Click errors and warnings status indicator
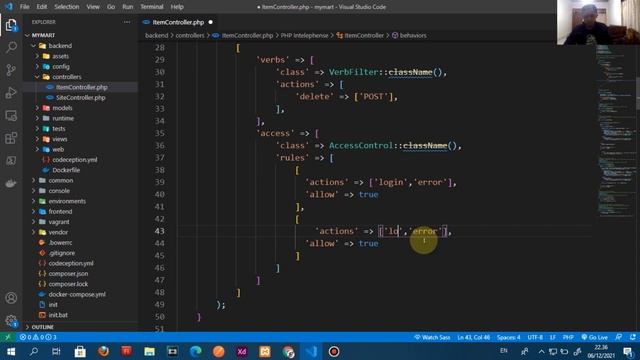The height and width of the screenshot is (360, 640). (38, 337)
